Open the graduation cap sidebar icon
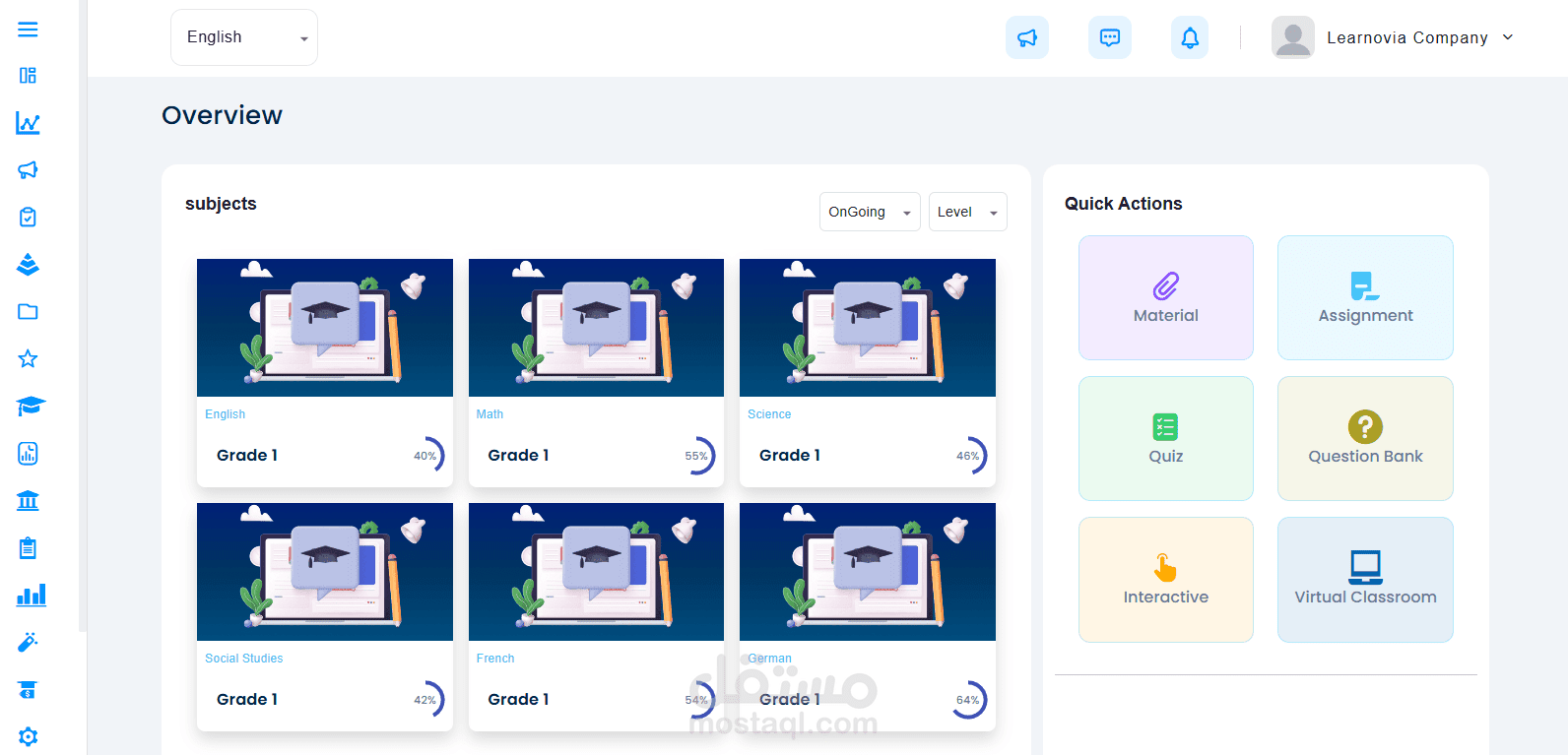 (x=31, y=407)
